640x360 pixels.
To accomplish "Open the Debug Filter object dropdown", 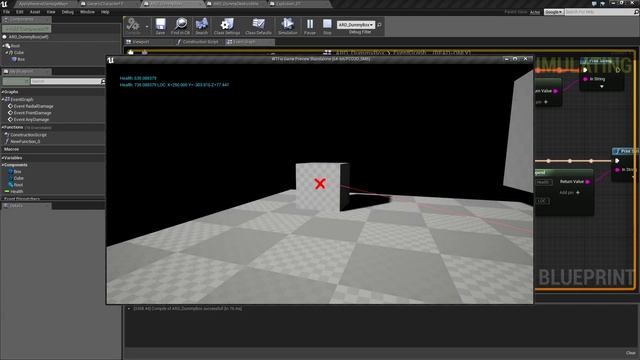I will [356, 25].
